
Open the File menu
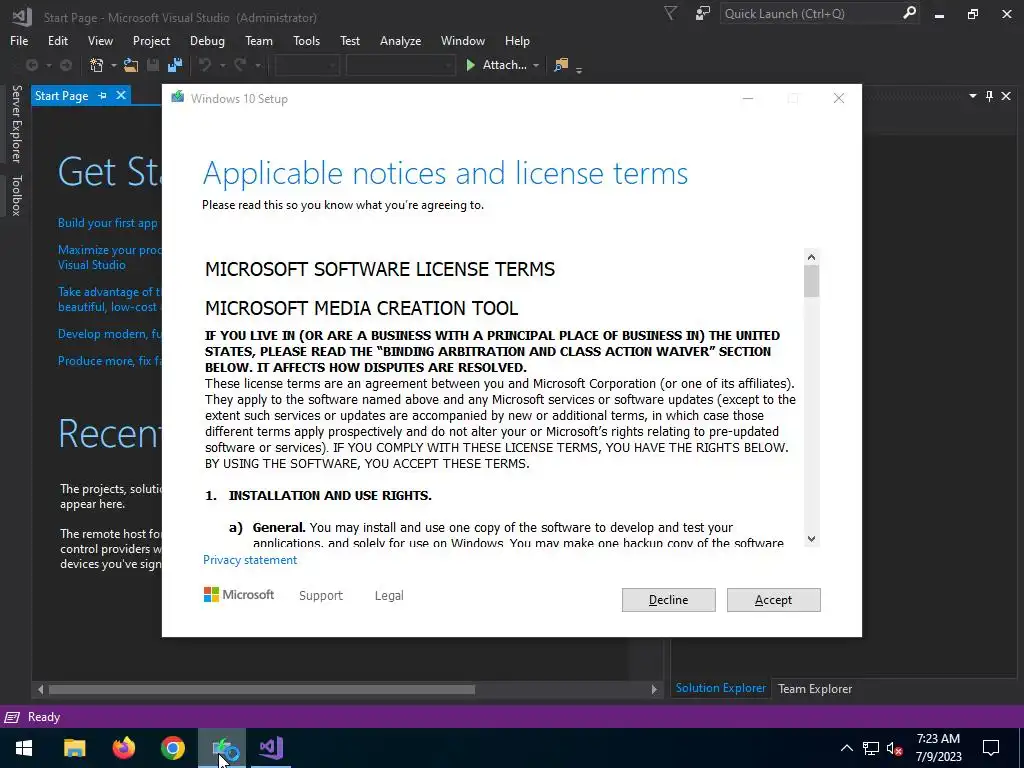pos(19,40)
